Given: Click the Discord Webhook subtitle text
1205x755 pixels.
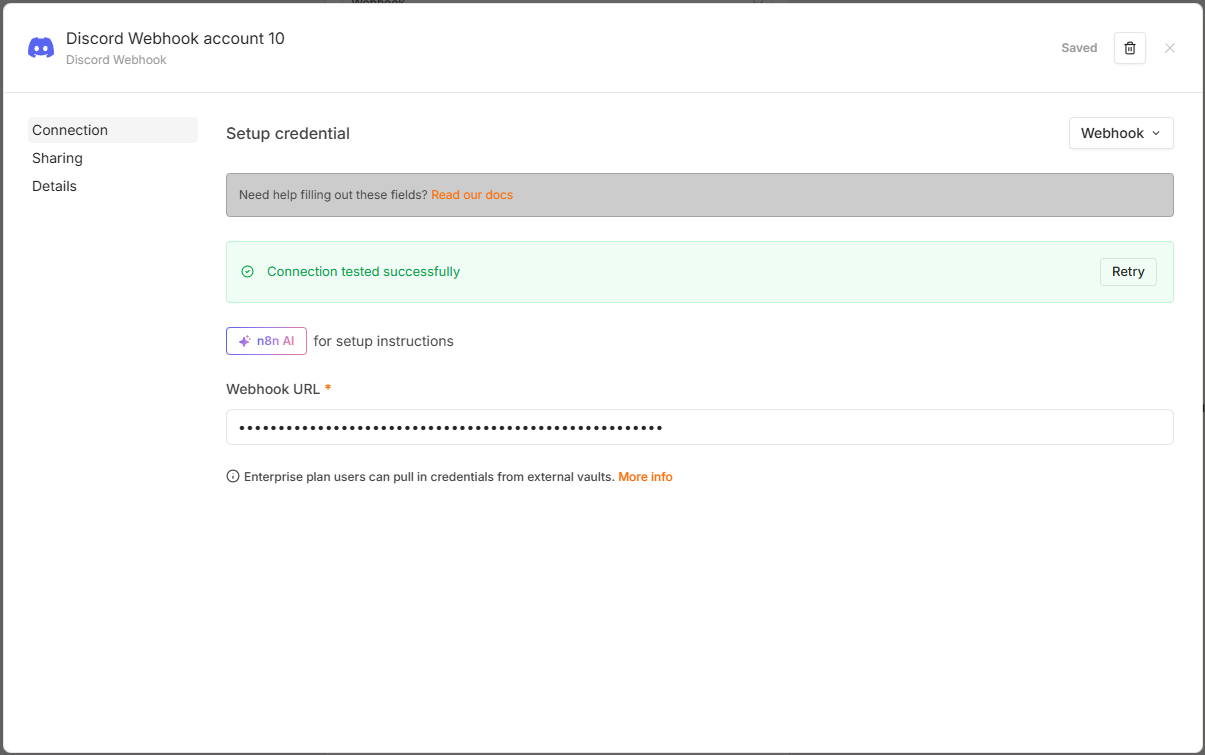Looking at the screenshot, I should tap(116, 60).
